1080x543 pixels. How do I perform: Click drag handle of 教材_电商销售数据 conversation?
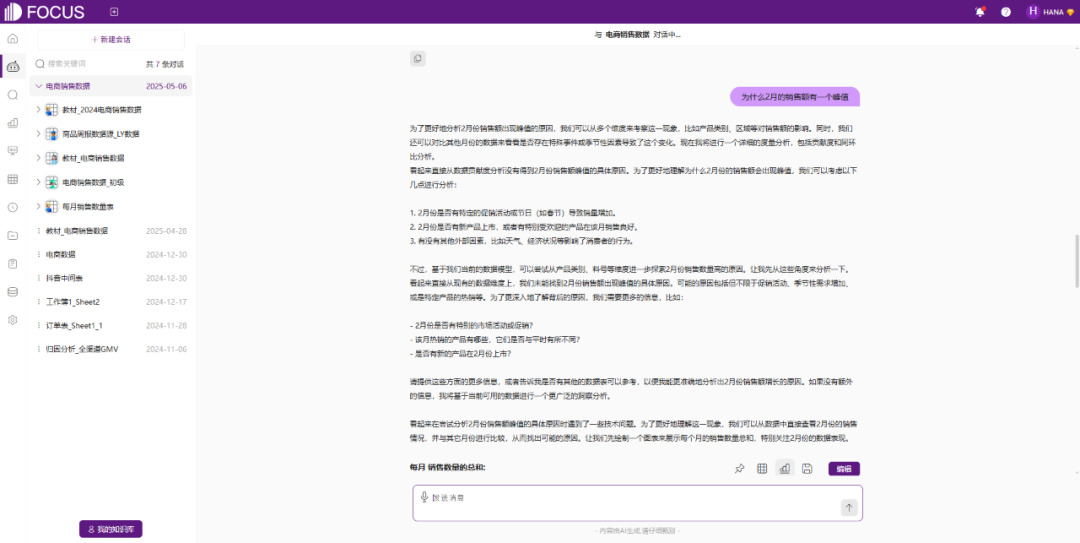[39, 231]
